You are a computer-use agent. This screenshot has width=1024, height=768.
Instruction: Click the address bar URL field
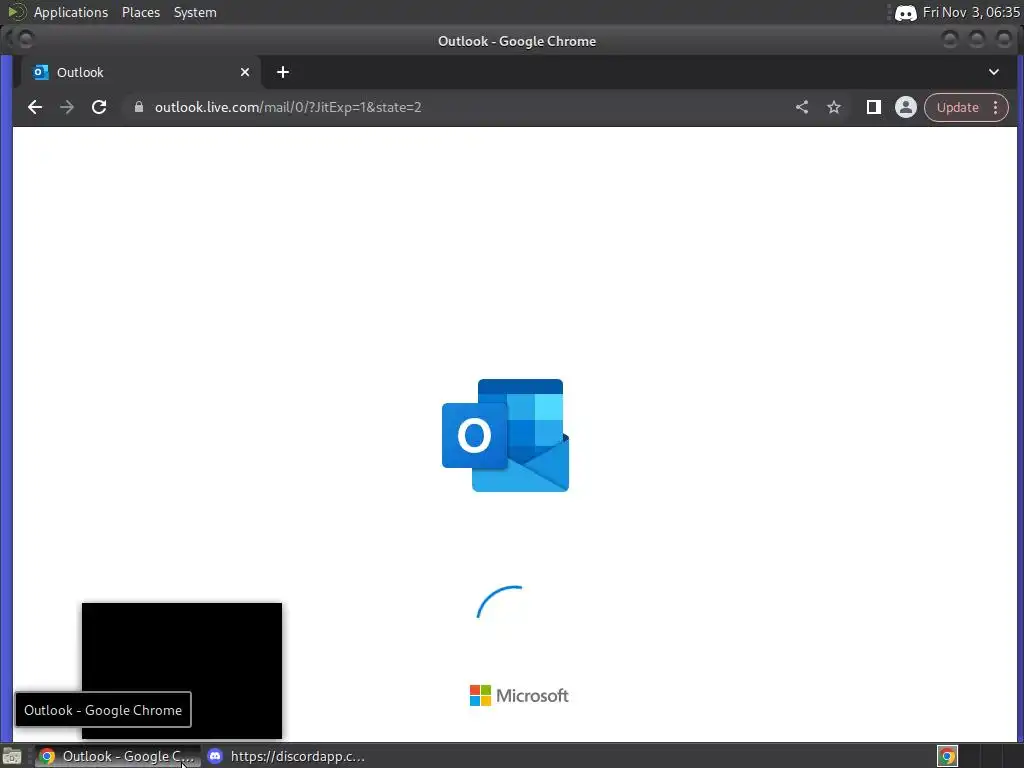coord(457,107)
